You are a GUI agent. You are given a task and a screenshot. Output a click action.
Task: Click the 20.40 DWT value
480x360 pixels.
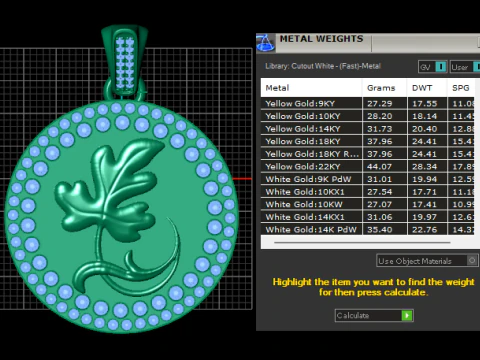[424, 129]
